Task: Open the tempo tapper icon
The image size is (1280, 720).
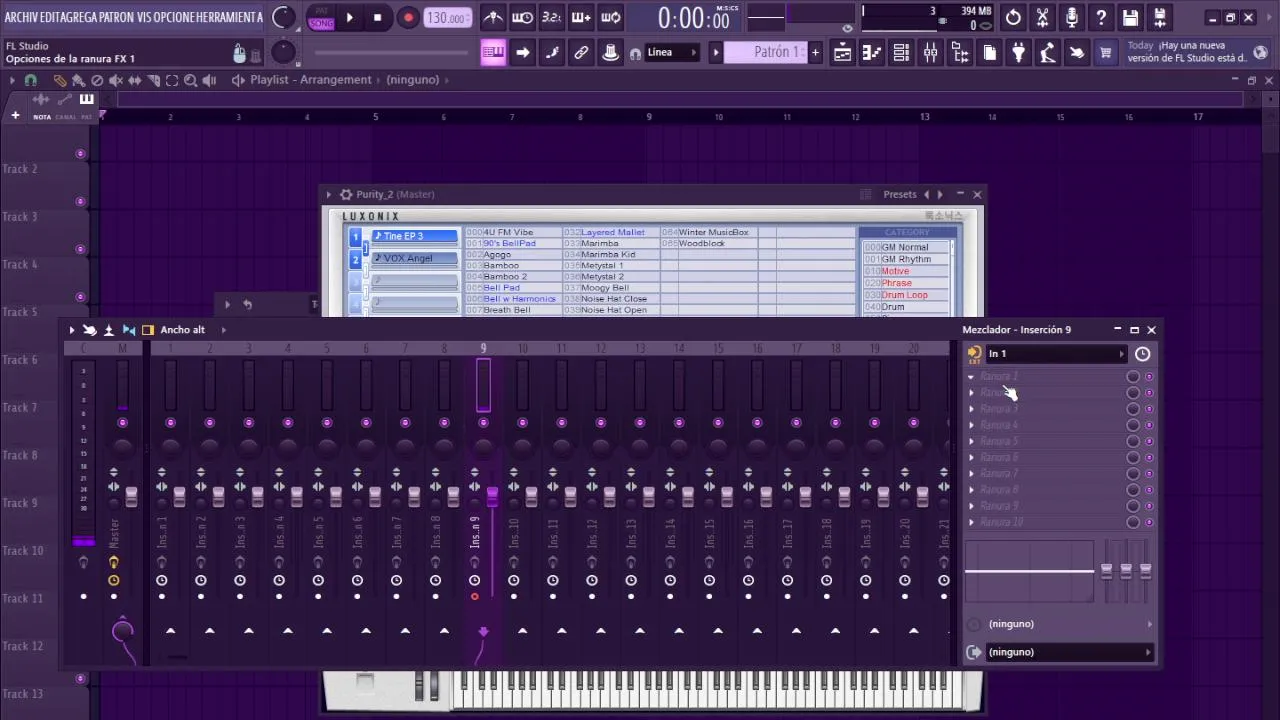Action: (1048, 53)
